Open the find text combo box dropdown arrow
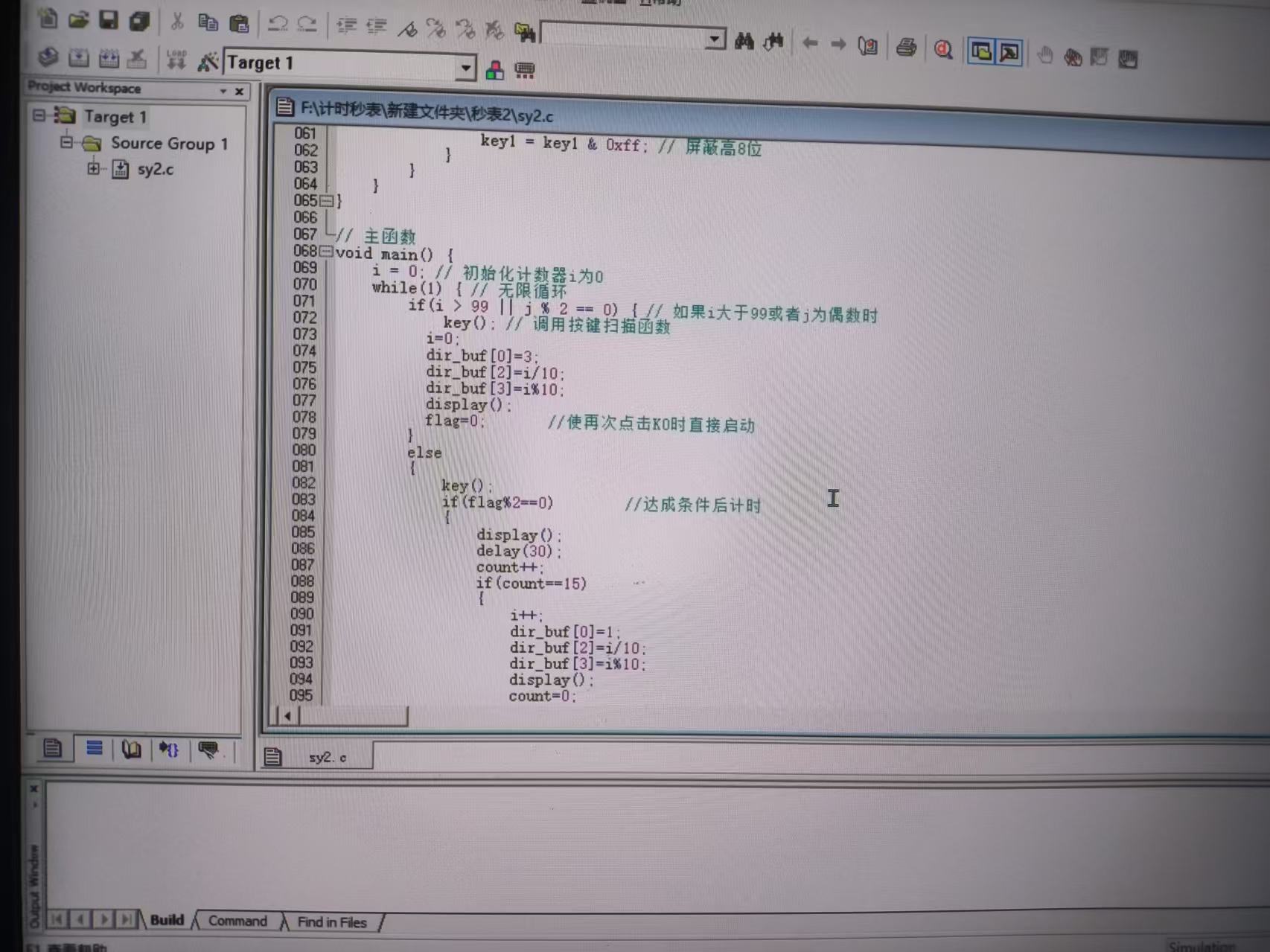This screenshot has width=1270, height=952. coord(715,38)
